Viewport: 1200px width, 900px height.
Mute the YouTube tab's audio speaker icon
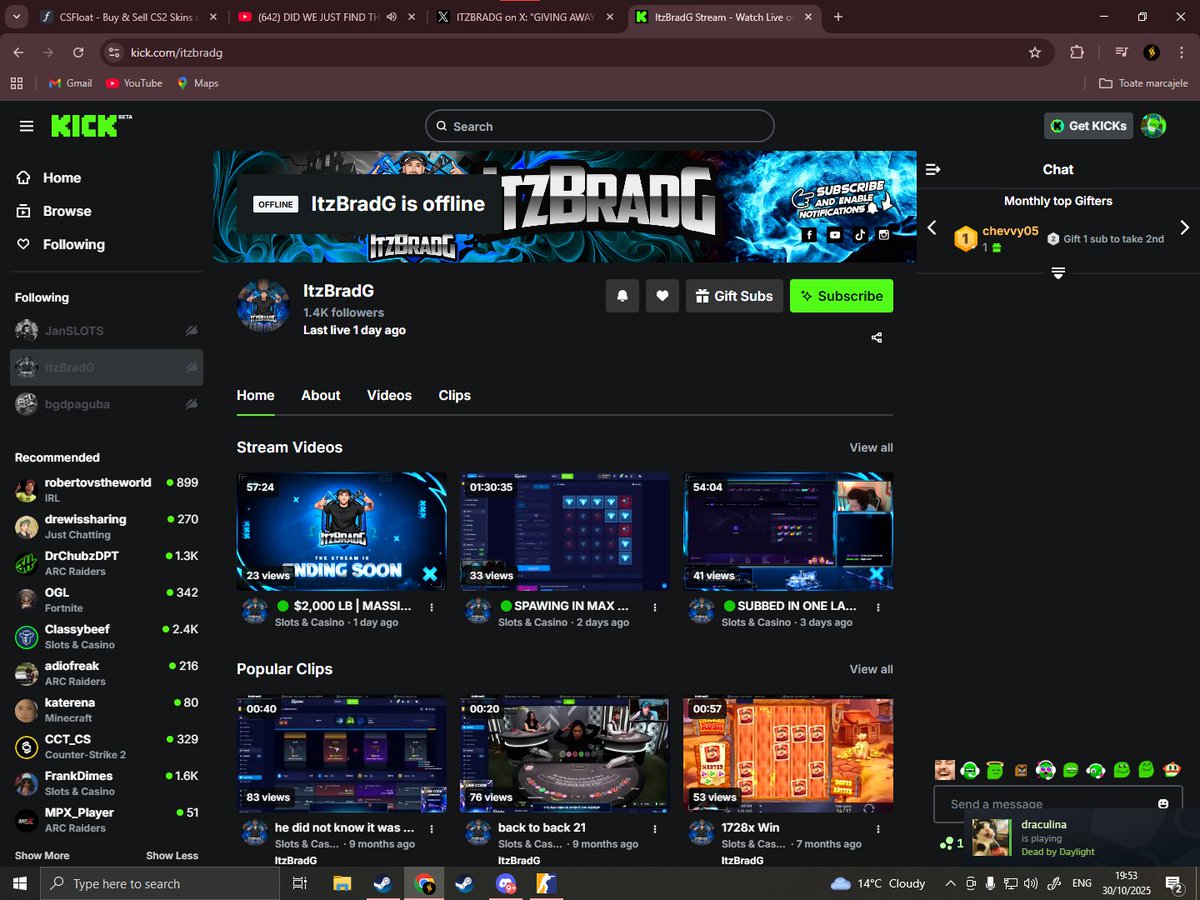(x=392, y=17)
